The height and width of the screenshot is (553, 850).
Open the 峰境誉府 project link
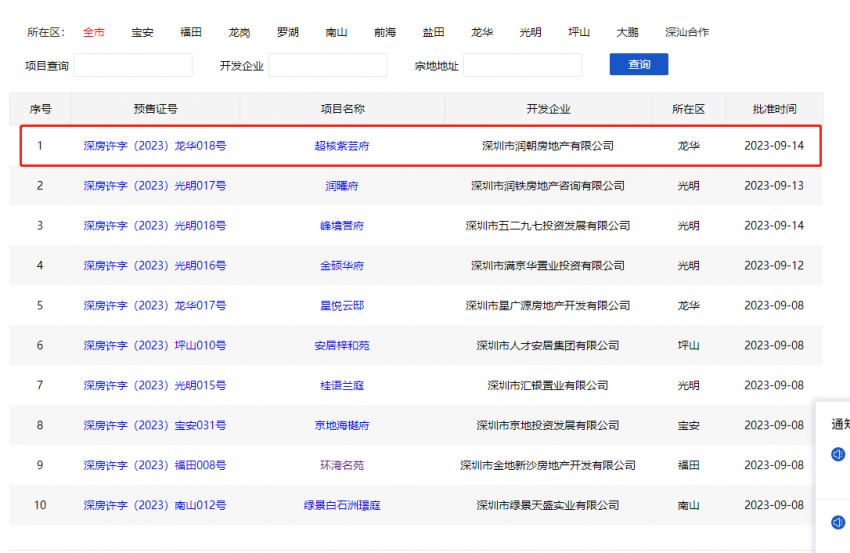[x=342, y=226]
